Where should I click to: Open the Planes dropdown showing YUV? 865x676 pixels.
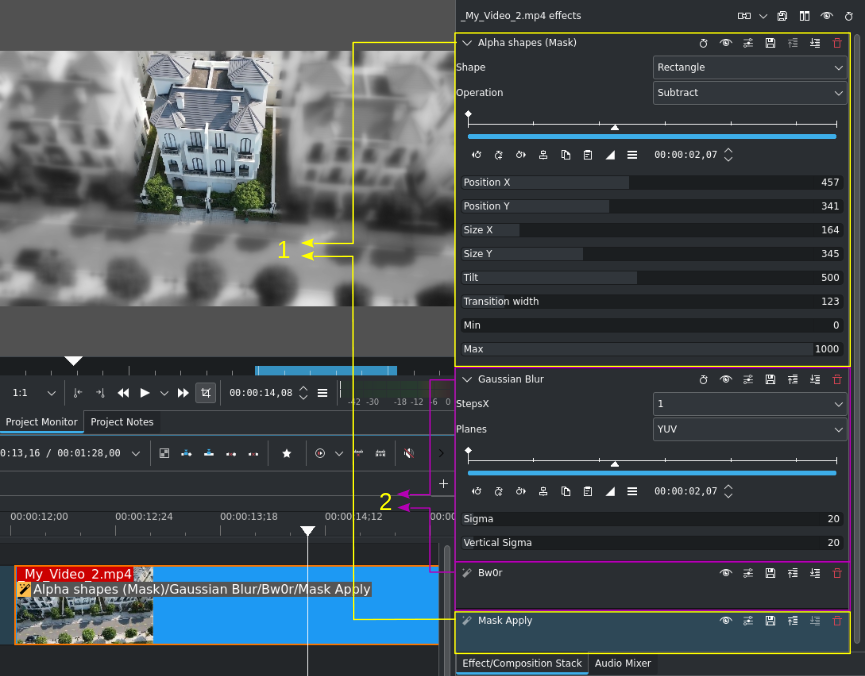pos(749,429)
